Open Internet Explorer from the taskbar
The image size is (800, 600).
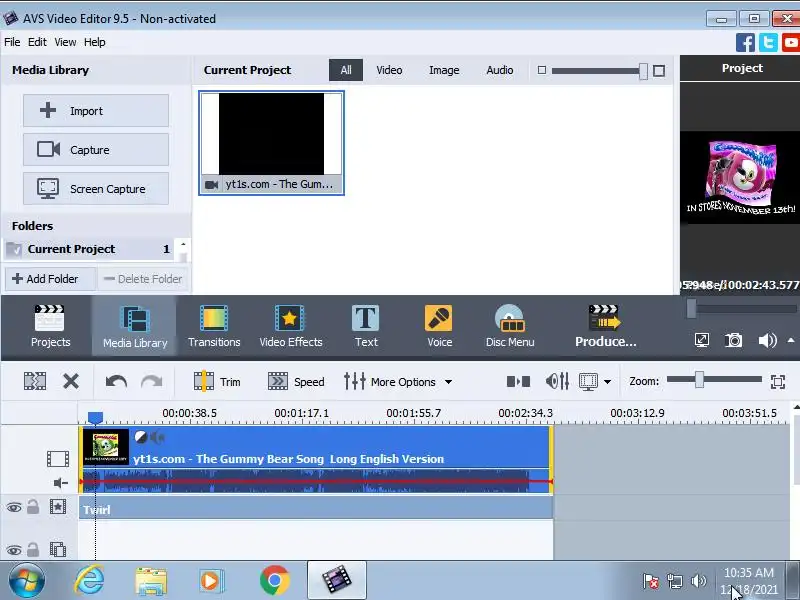click(89, 580)
